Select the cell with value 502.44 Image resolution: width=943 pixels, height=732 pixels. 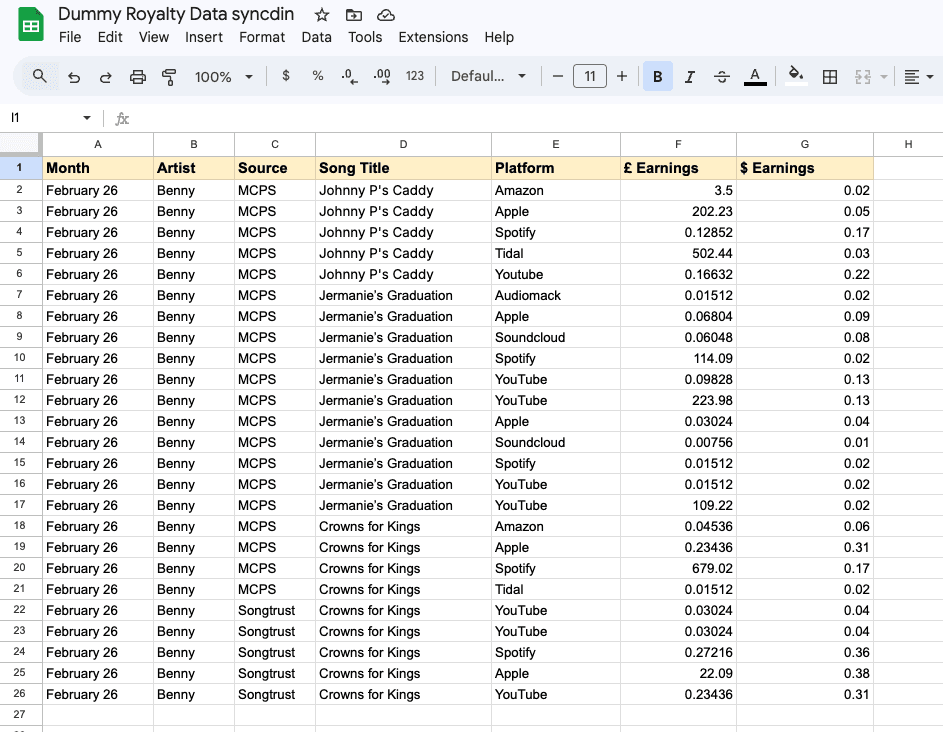tap(678, 253)
